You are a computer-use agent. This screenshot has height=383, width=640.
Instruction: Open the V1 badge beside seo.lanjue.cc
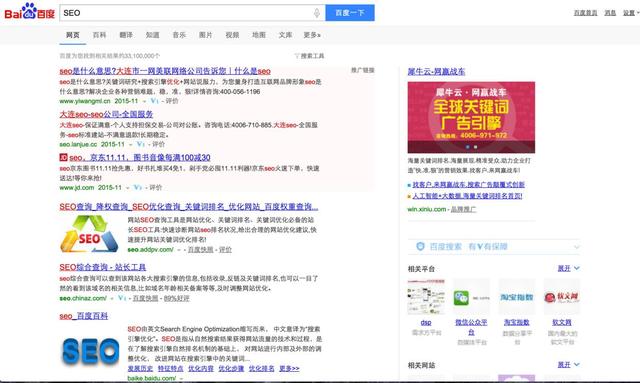(140, 144)
